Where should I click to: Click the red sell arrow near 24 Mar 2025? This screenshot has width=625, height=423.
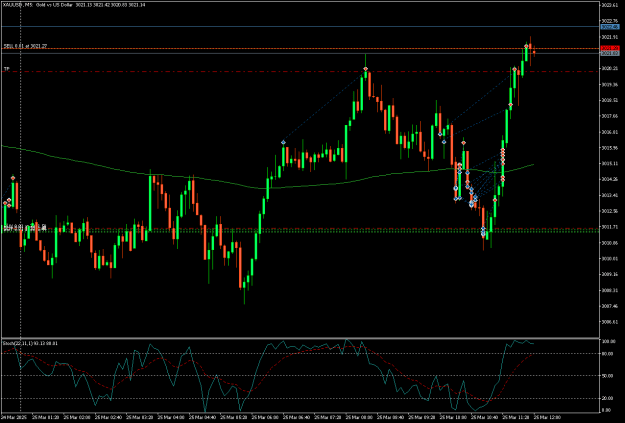pyautogui.click(x=13, y=178)
